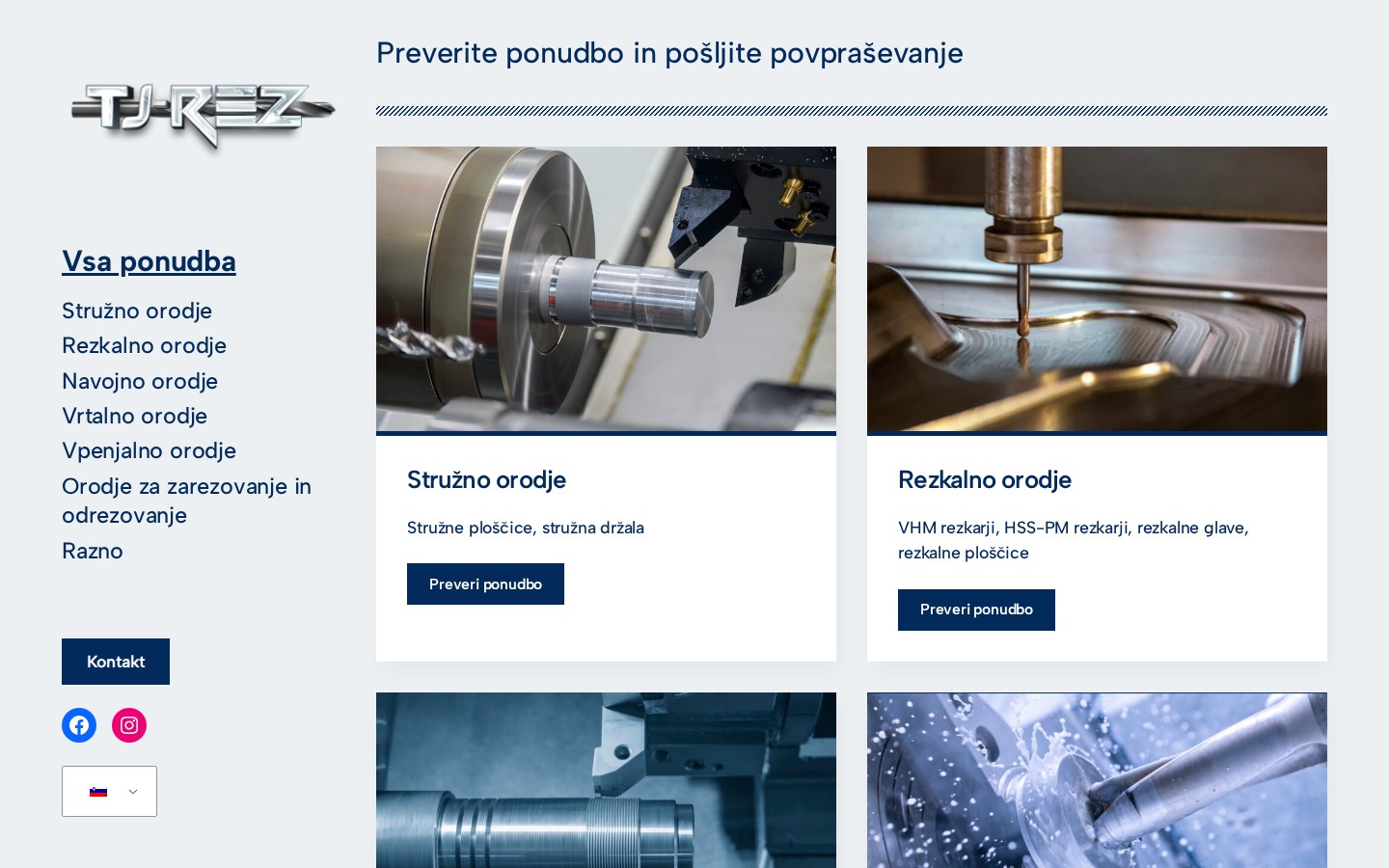This screenshot has width=1389, height=868.
Task: Open the Rezkalno orodje card heading
Action: tap(985, 479)
